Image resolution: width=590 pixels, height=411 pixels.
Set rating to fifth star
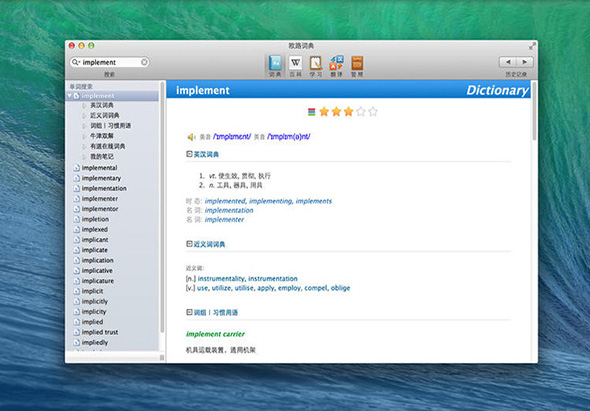(373, 111)
